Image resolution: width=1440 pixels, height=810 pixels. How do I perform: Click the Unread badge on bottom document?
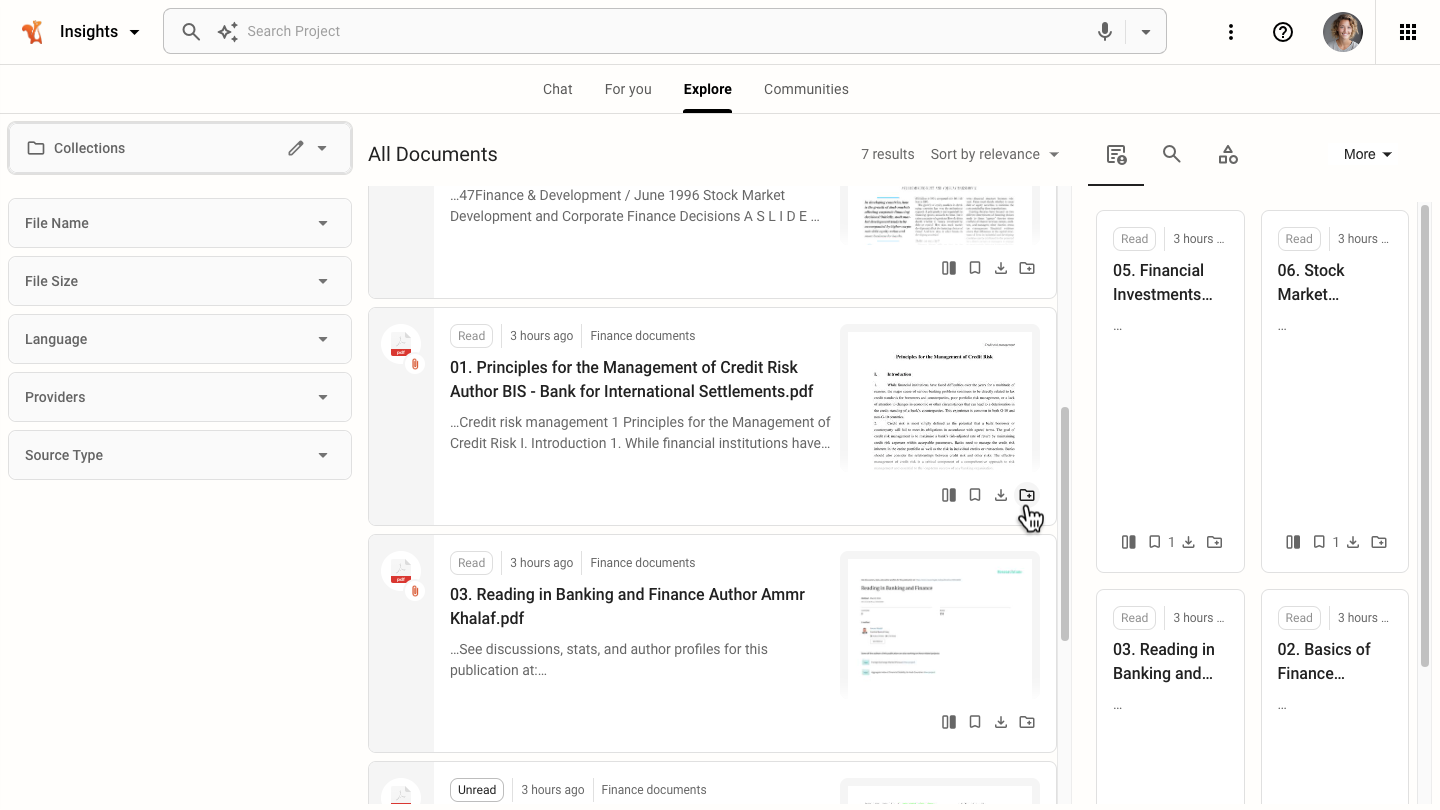[477, 790]
